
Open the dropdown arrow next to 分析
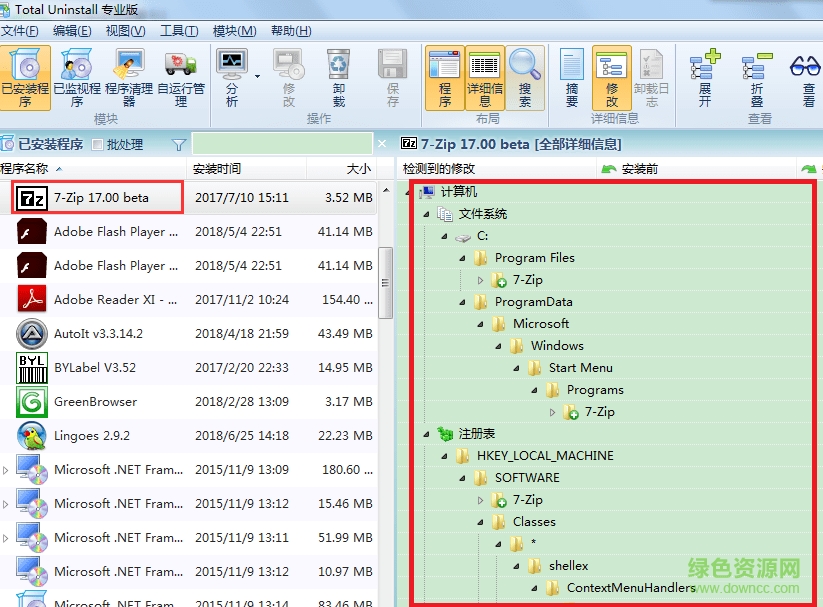pos(257,76)
